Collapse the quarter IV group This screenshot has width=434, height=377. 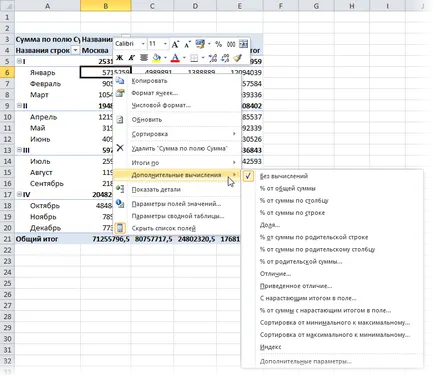click(x=19, y=194)
